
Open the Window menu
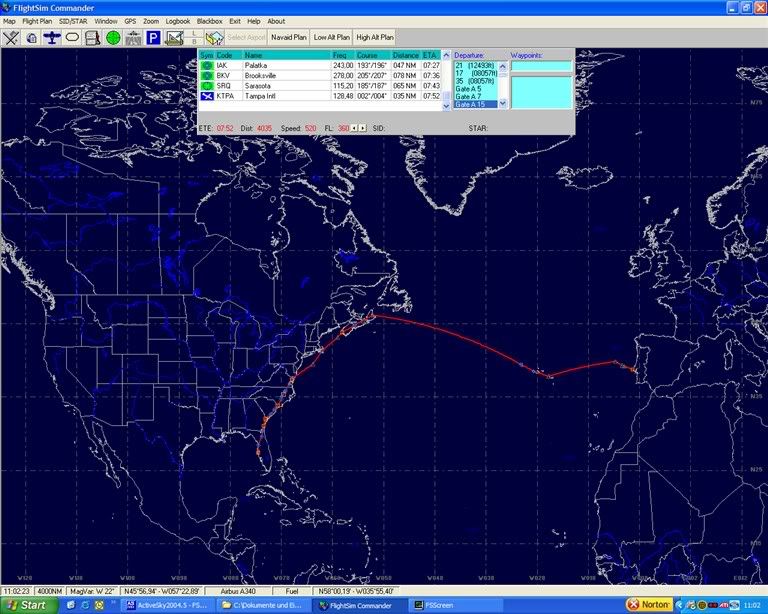[106, 21]
